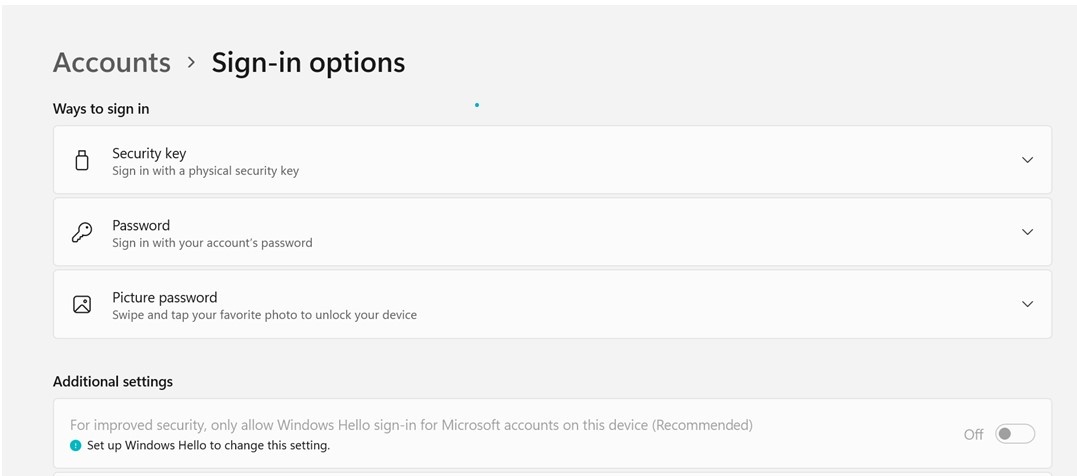The image size is (1077, 476).
Task: Click the "Set up Windows Hello" notice text
Action: [208, 446]
